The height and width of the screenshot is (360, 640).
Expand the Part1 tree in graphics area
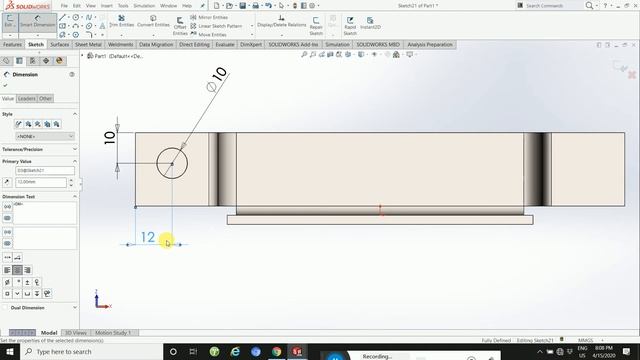(x=82, y=56)
